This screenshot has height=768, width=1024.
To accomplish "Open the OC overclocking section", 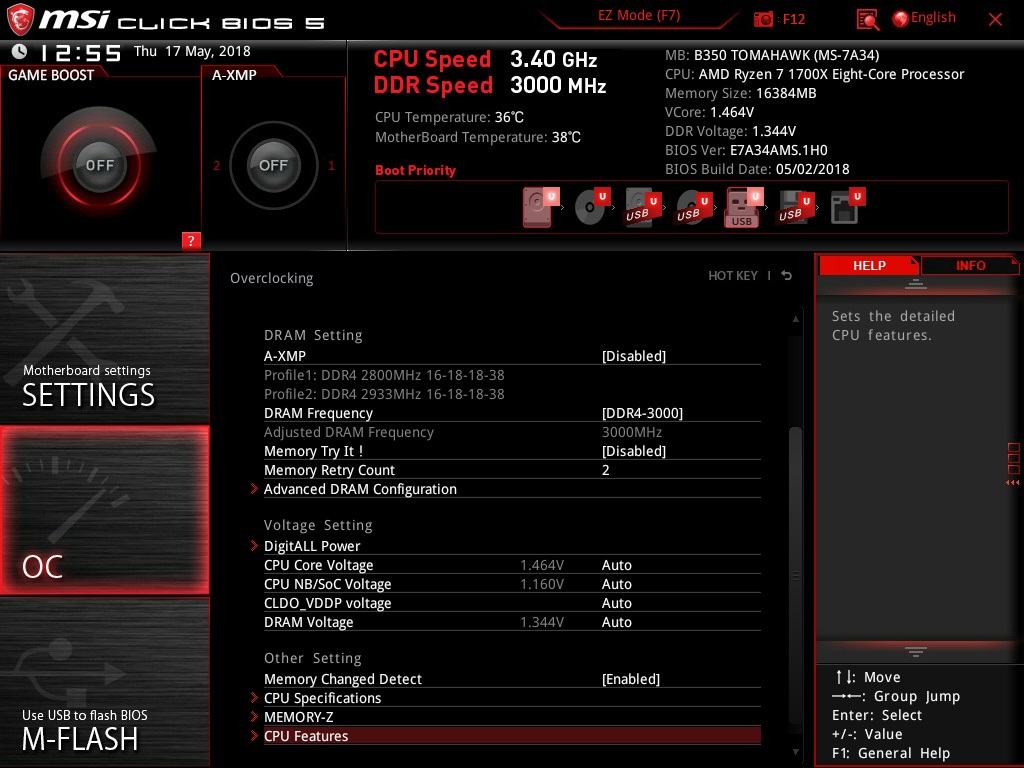I will point(104,510).
